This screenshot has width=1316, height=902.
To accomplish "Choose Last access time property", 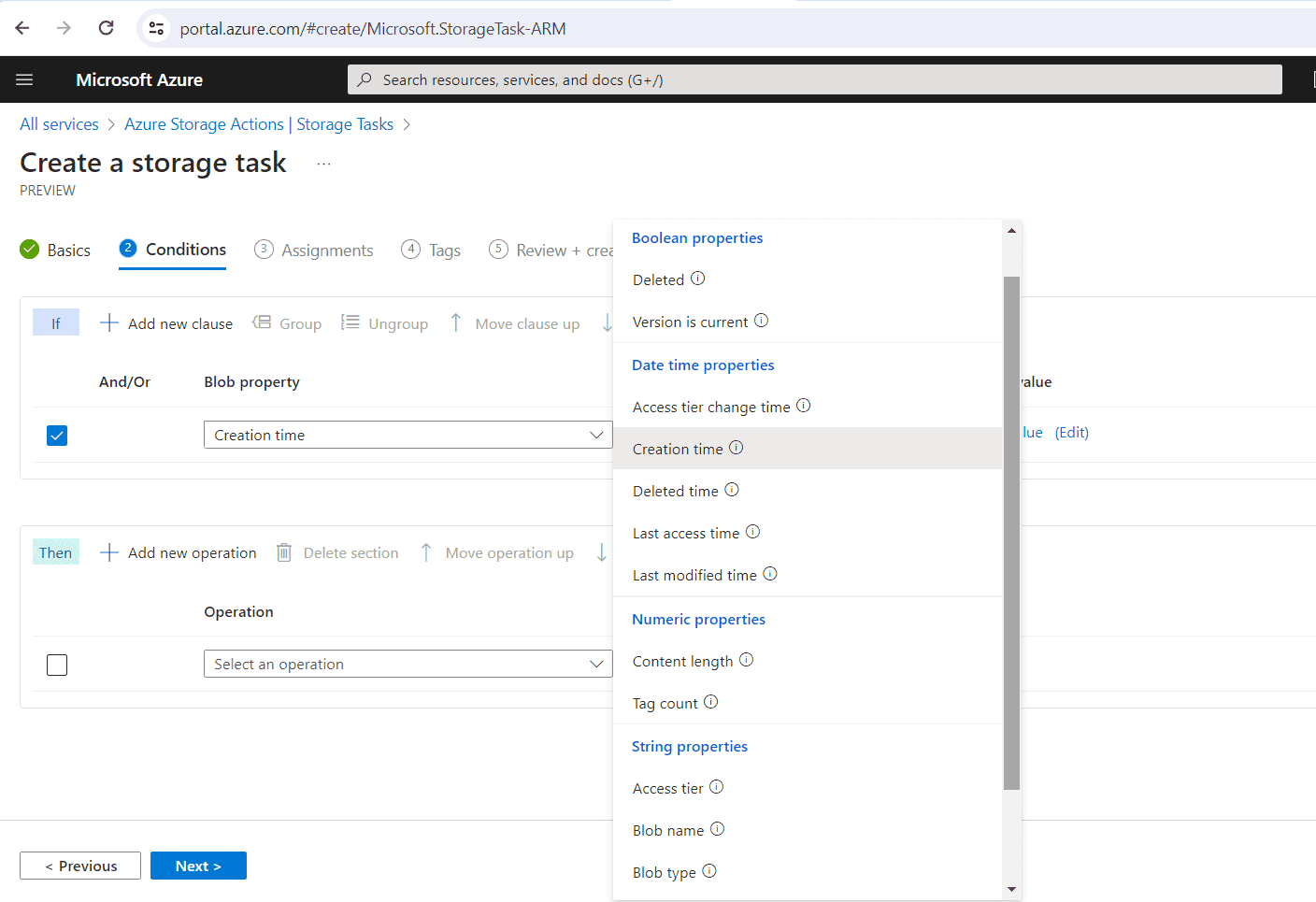I will 808,533.
